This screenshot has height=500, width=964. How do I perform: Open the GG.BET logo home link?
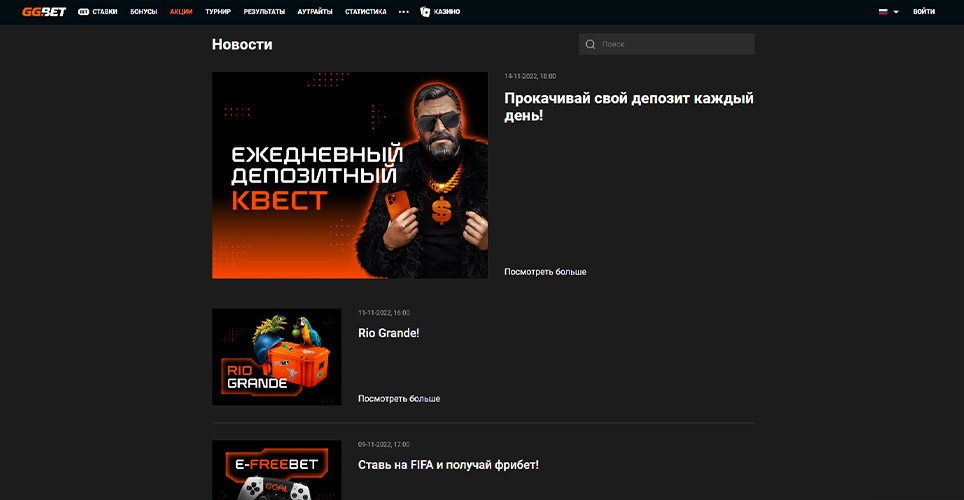(44, 12)
